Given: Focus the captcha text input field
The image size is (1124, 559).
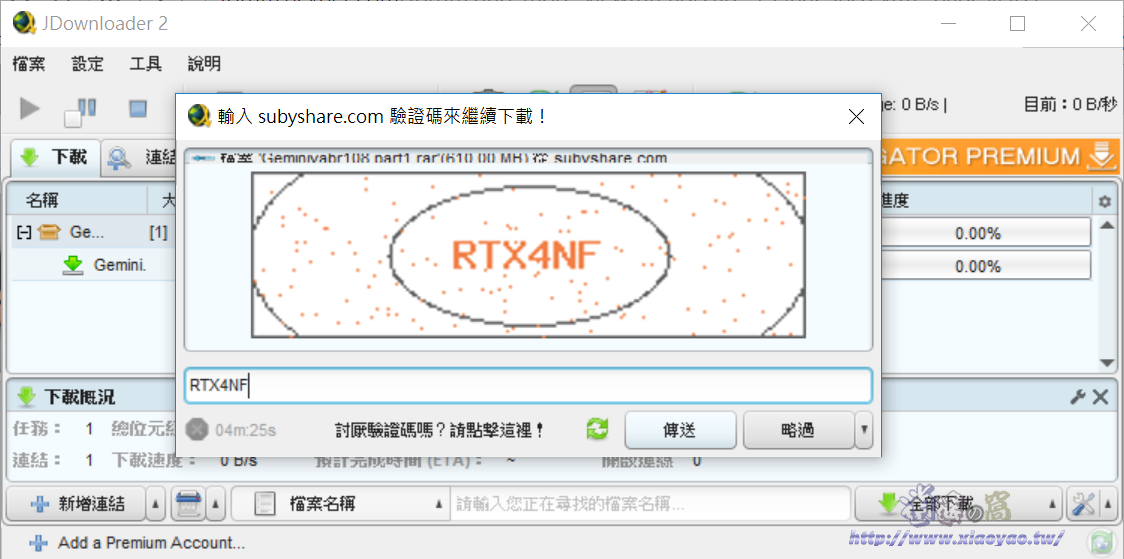Looking at the screenshot, I should (x=528, y=386).
